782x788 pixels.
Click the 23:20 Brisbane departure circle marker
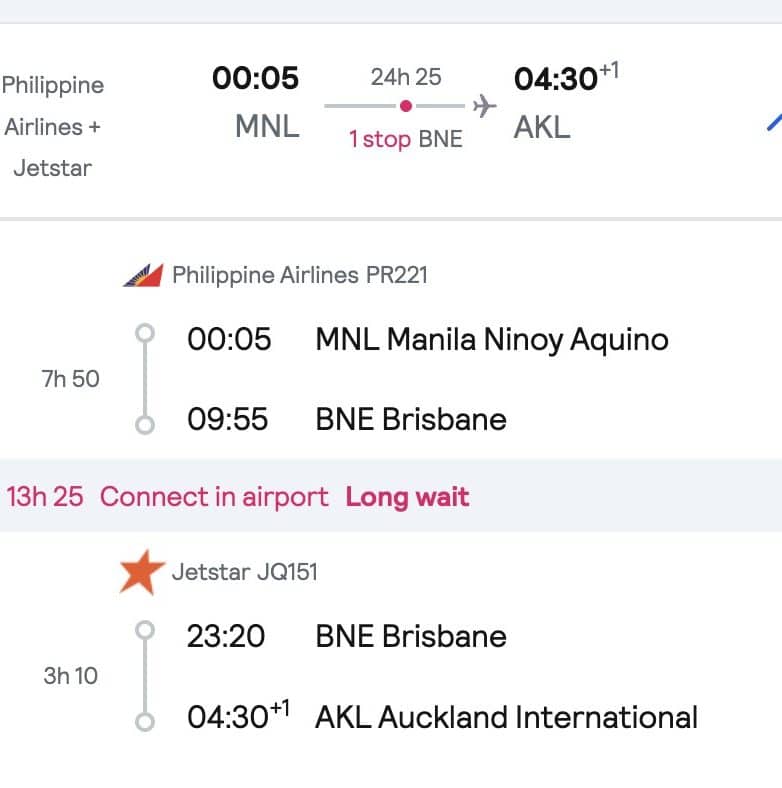145,630
